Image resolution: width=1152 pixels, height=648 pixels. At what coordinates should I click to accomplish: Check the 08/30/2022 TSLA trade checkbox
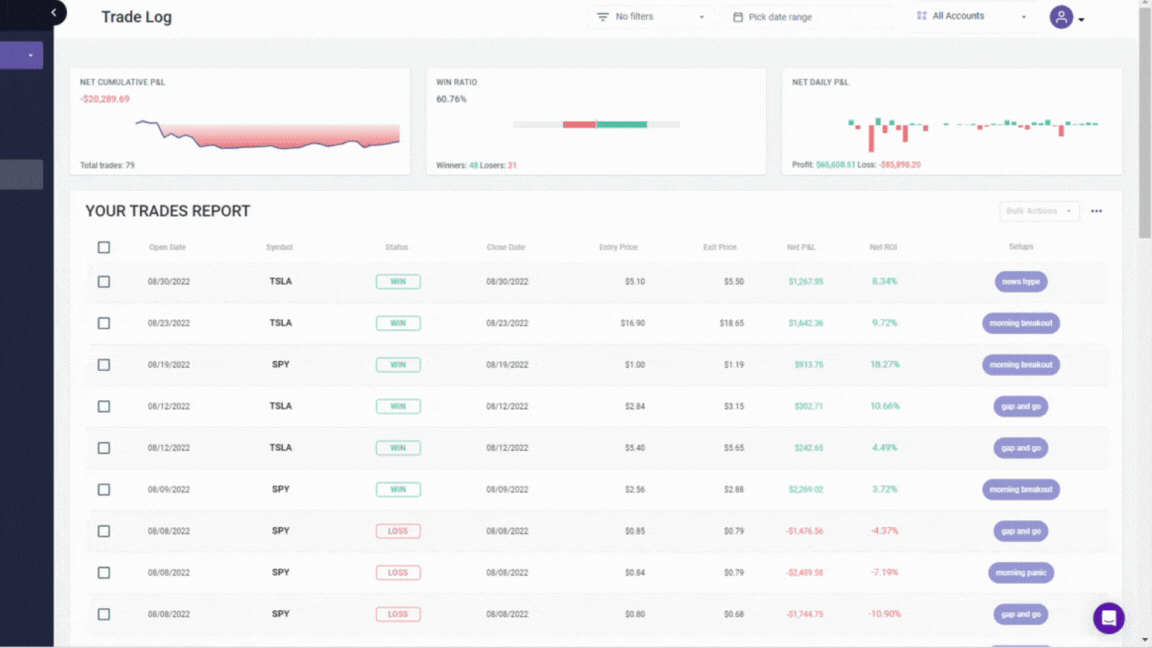click(104, 281)
